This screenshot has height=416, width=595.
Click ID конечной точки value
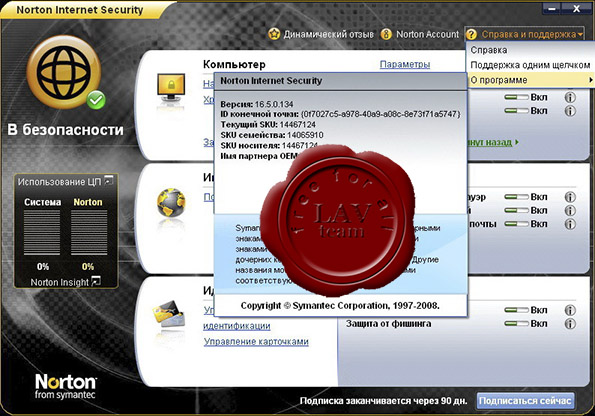tap(381, 114)
